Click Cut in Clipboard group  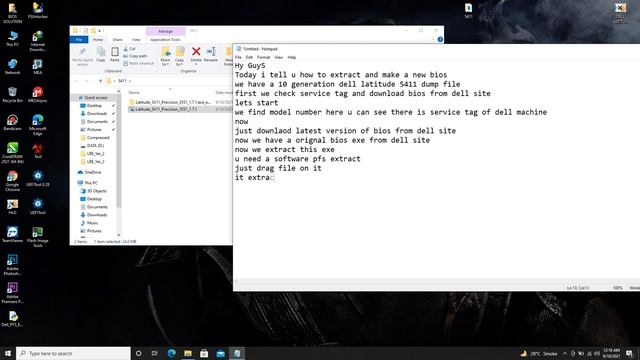pyautogui.click(x=129, y=49)
